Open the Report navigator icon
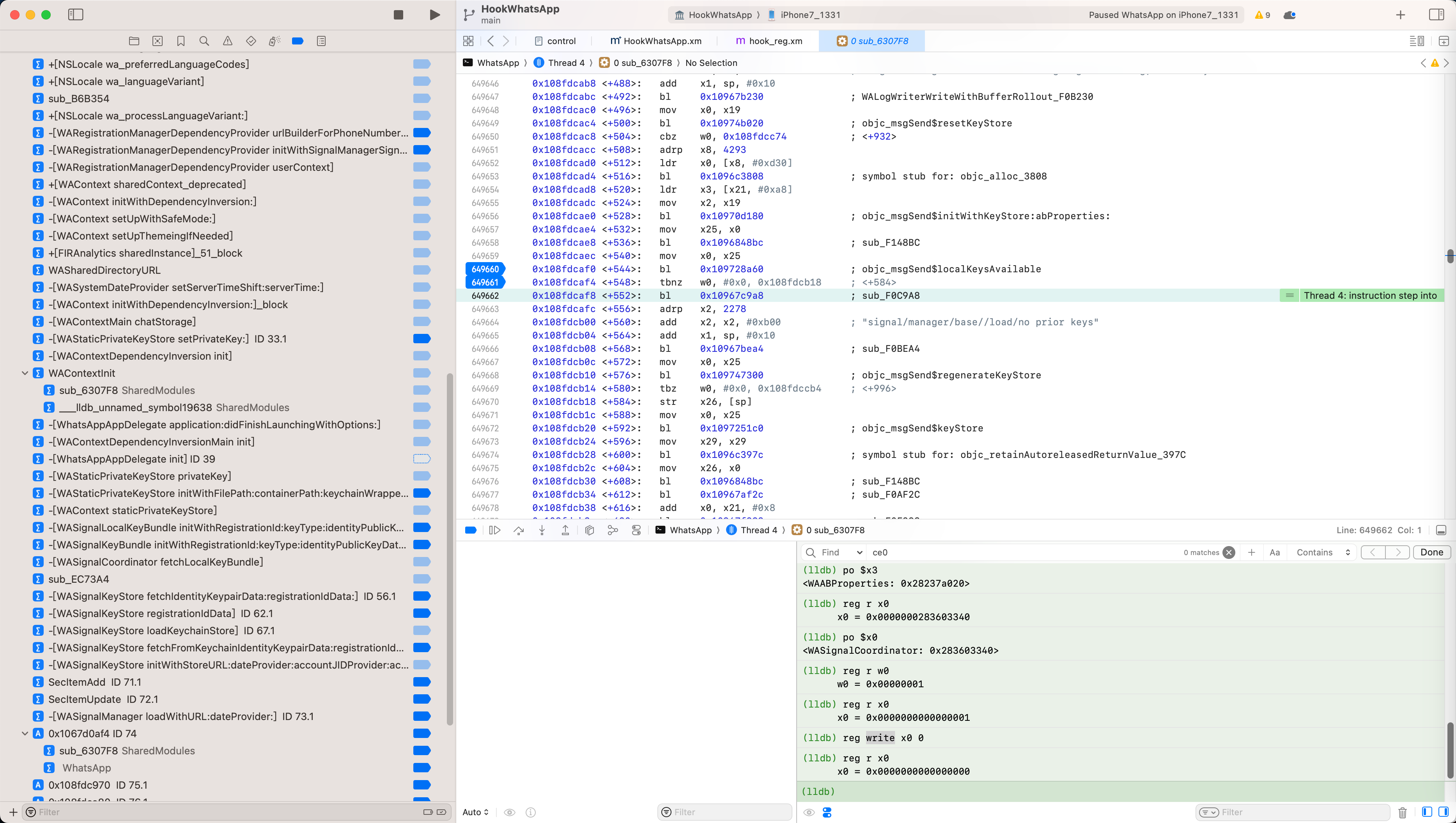Image resolution: width=1456 pixels, height=823 pixels. [x=321, y=41]
